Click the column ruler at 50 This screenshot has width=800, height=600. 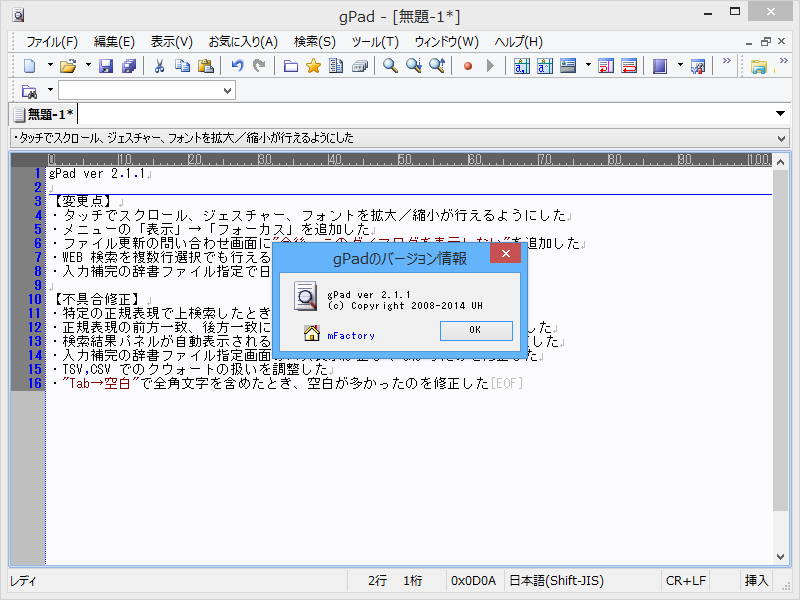405,160
